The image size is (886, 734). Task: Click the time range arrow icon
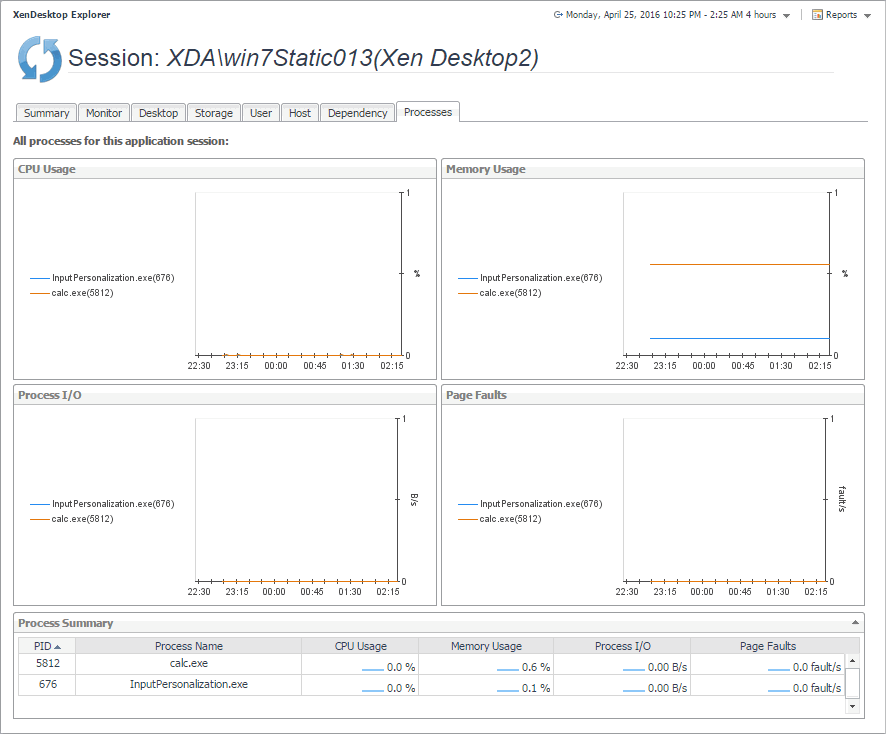coord(557,15)
